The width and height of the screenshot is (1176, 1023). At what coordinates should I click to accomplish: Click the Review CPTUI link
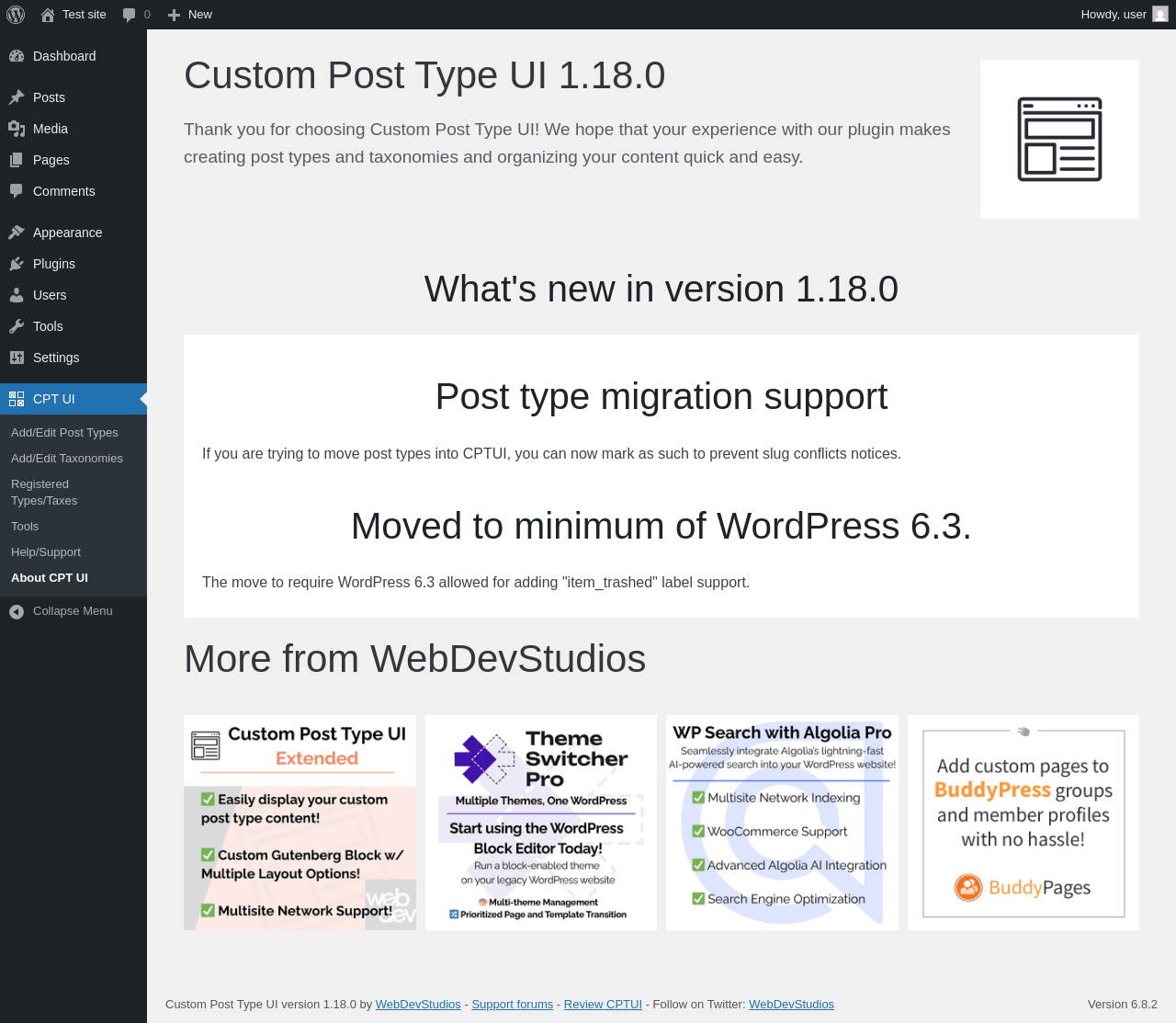point(603,1005)
